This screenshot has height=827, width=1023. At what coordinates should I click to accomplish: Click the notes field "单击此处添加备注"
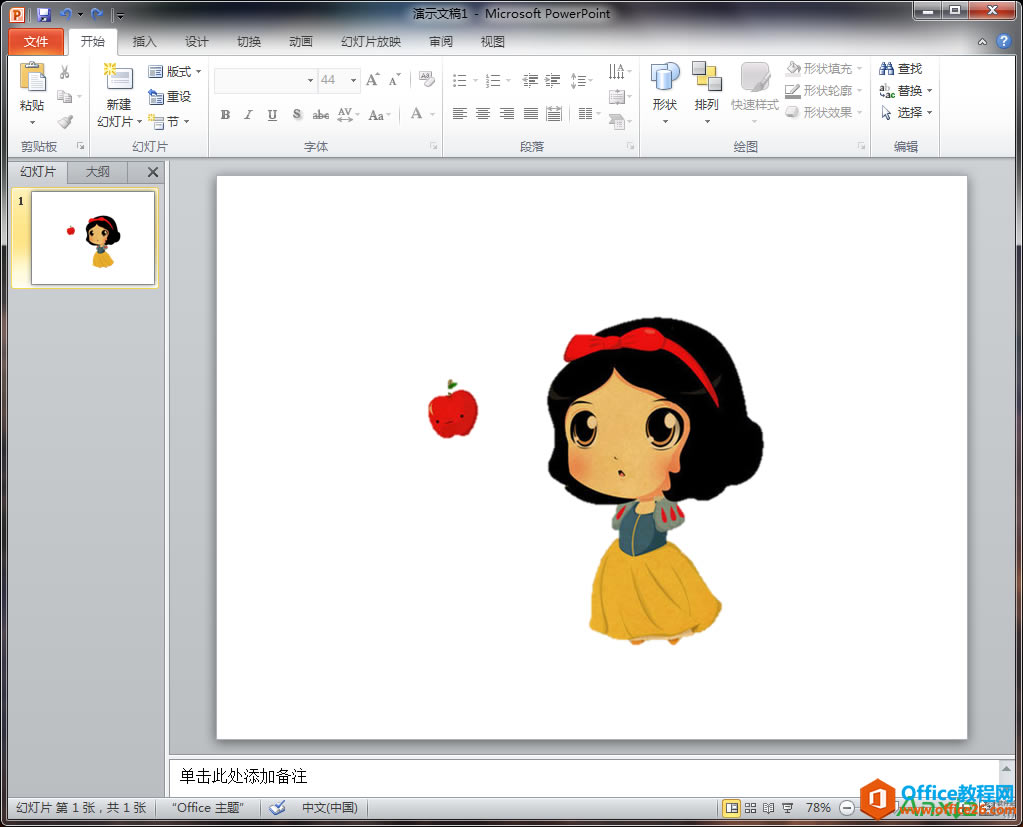584,776
